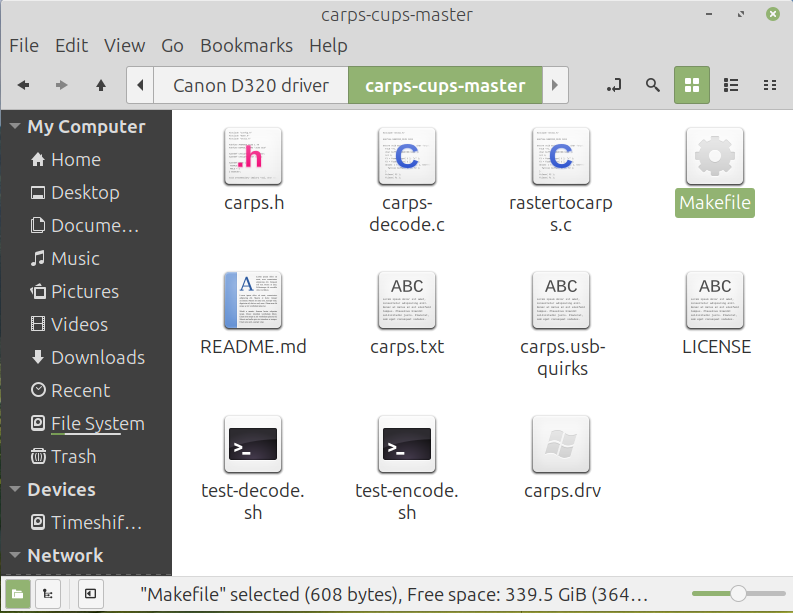The height and width of the screenshot is (613, 793).
Task: Switch to compact view
Action: (770, 85)
